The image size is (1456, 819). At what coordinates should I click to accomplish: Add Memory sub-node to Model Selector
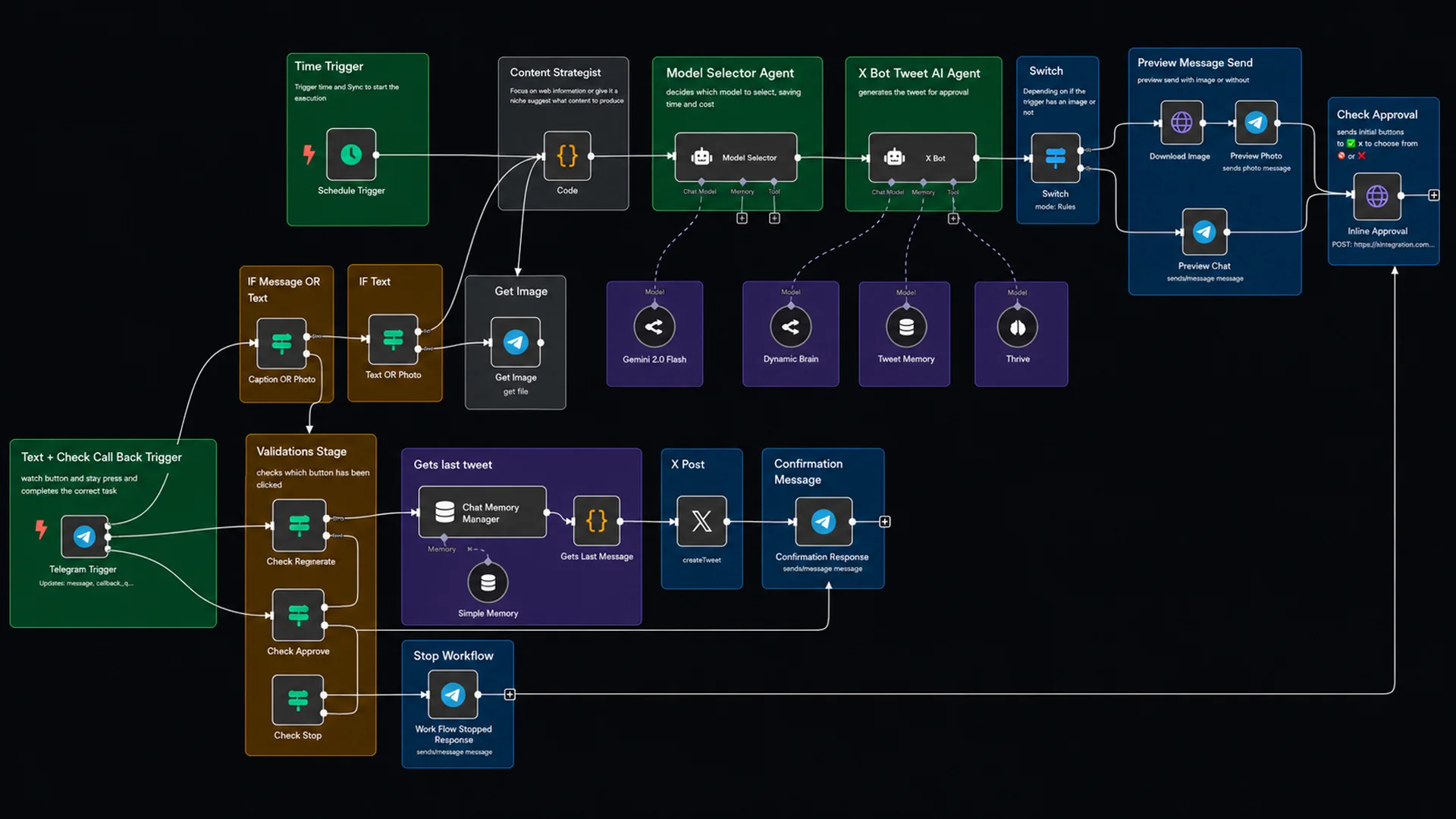tap(742, 218)
